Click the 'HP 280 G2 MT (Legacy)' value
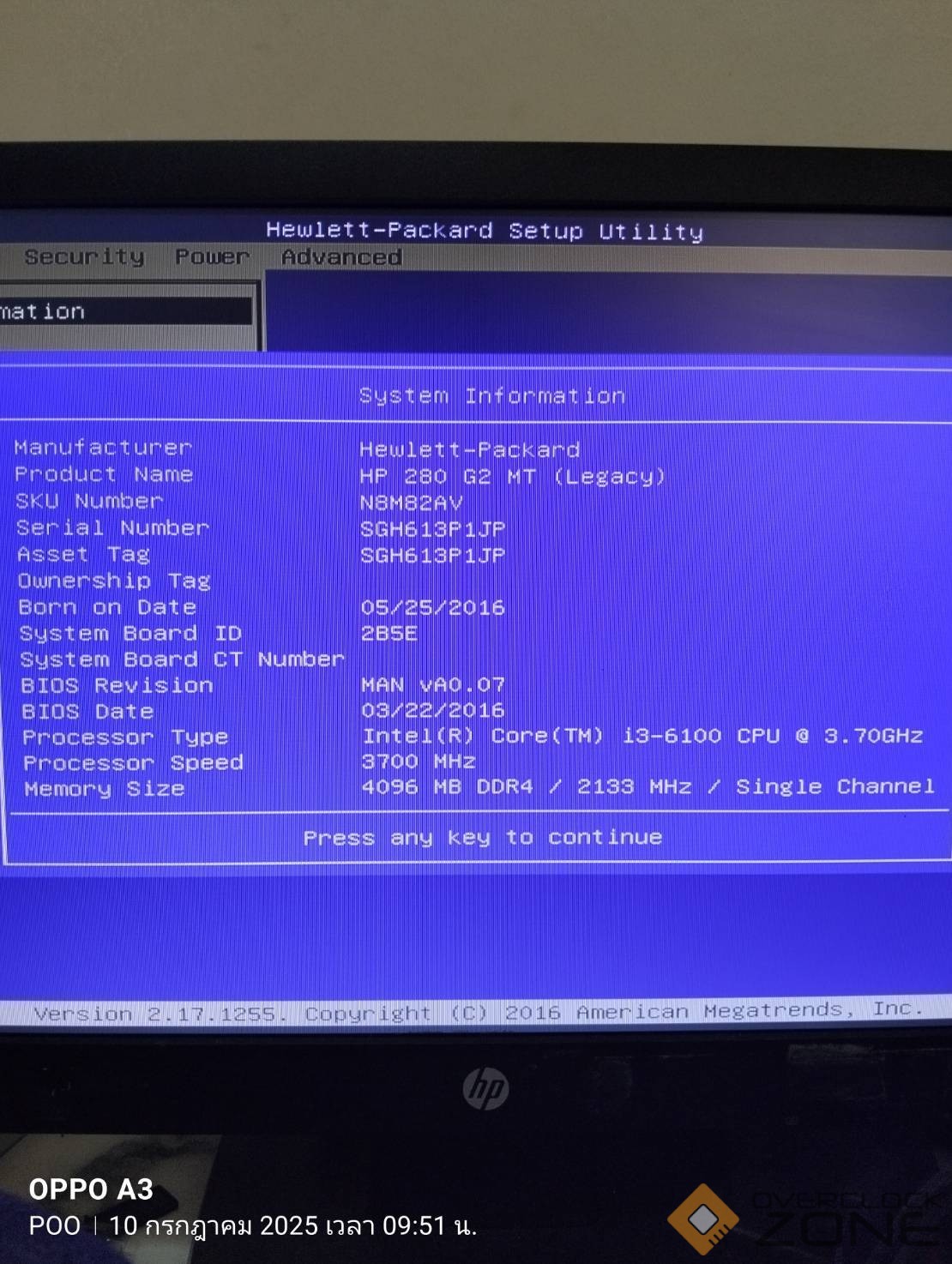 (x=512, y=476)
